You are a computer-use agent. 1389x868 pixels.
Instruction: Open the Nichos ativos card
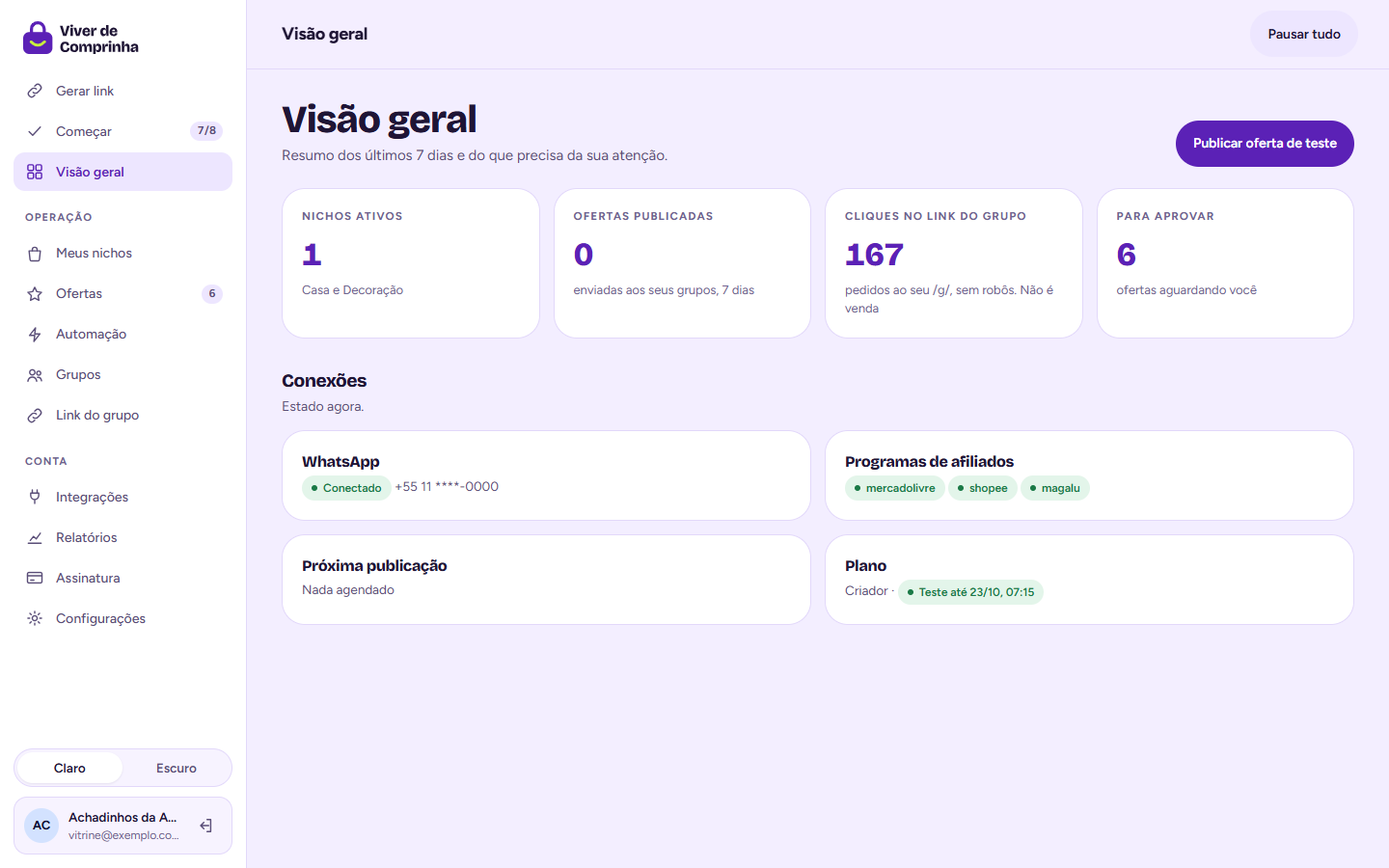pyautogui.click(x=411, y=263)
